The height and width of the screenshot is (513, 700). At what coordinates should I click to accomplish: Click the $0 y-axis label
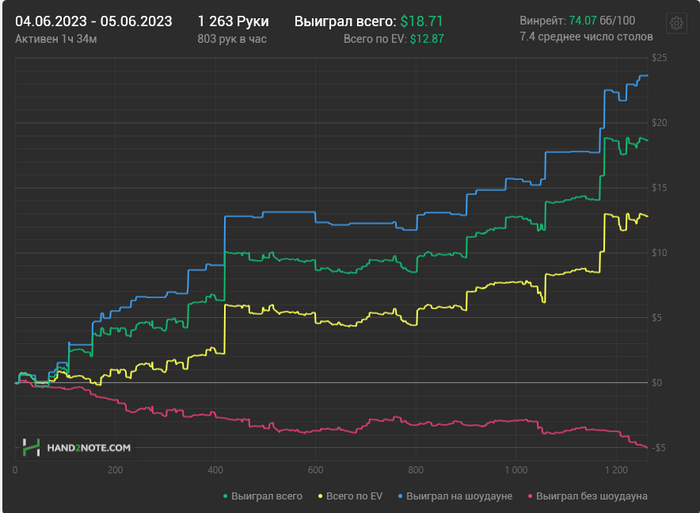click(x=656, y=383)
